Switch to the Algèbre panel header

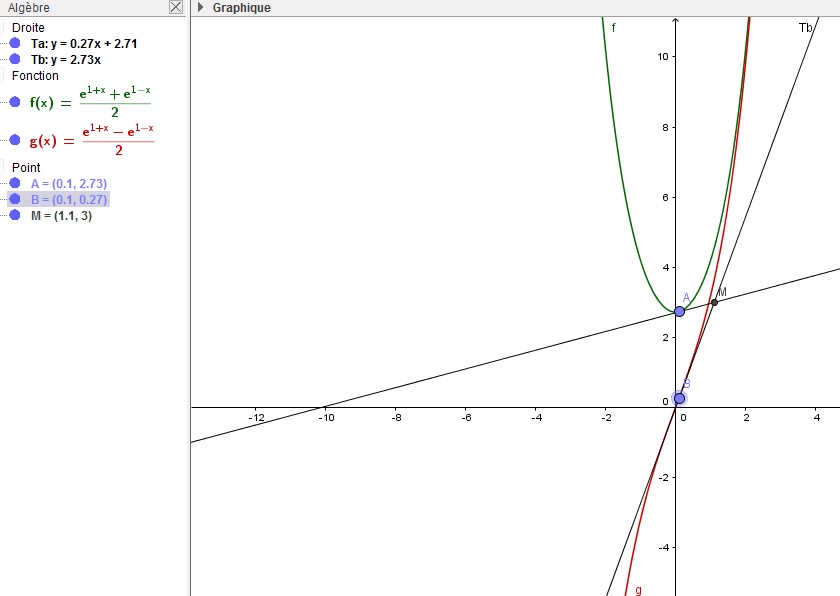(x=30, y=7)
